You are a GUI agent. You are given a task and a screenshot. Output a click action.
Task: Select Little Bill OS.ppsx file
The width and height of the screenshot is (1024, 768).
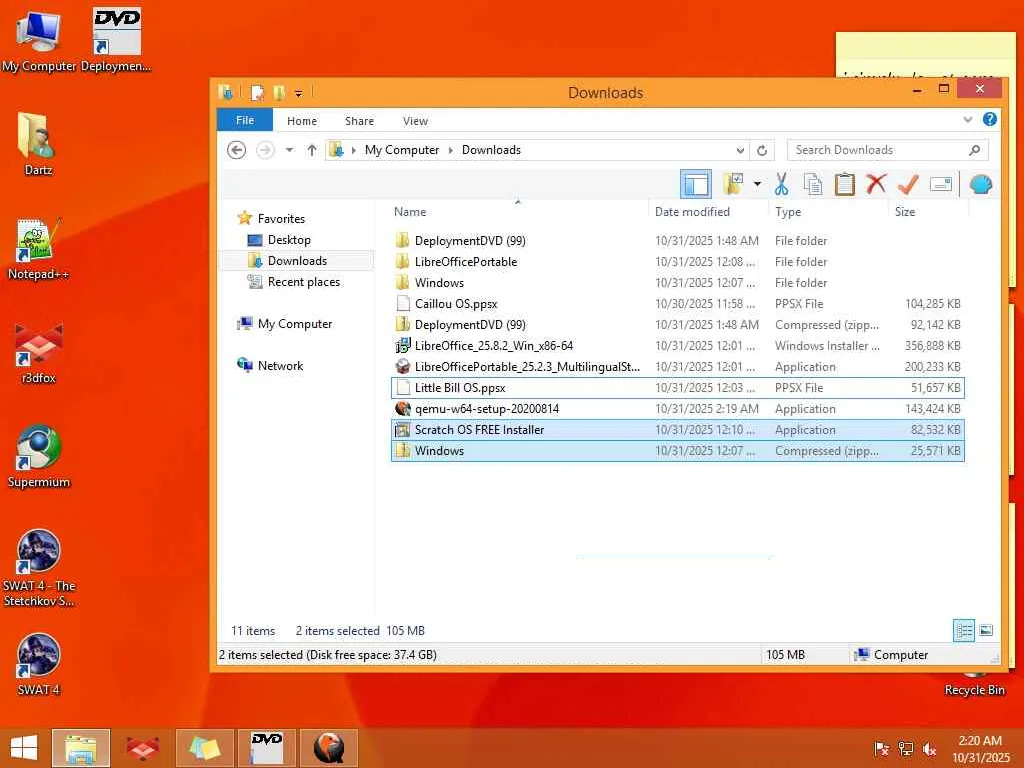[677, 387]
